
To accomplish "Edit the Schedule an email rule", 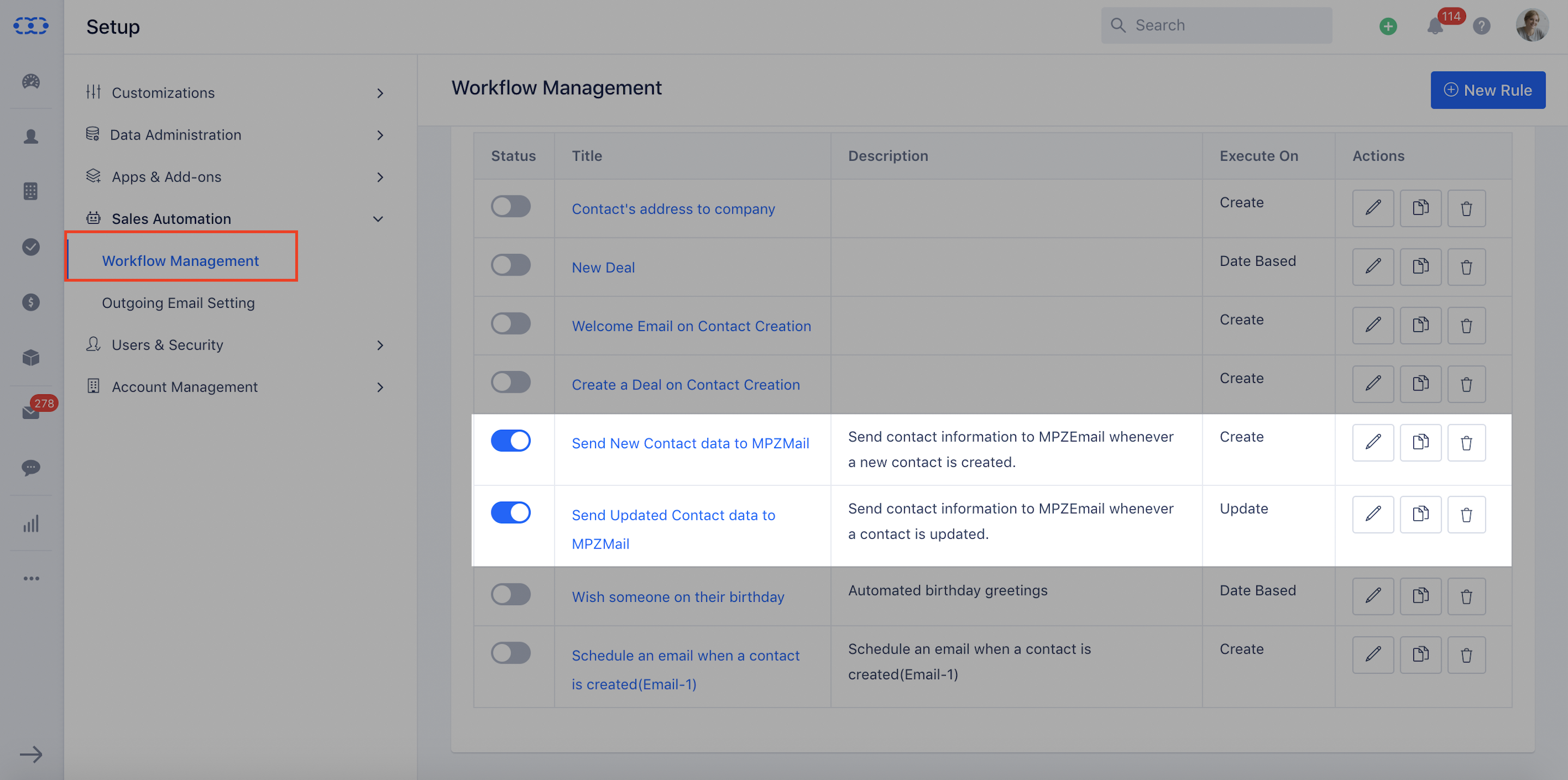I will tap(1372, 655).
